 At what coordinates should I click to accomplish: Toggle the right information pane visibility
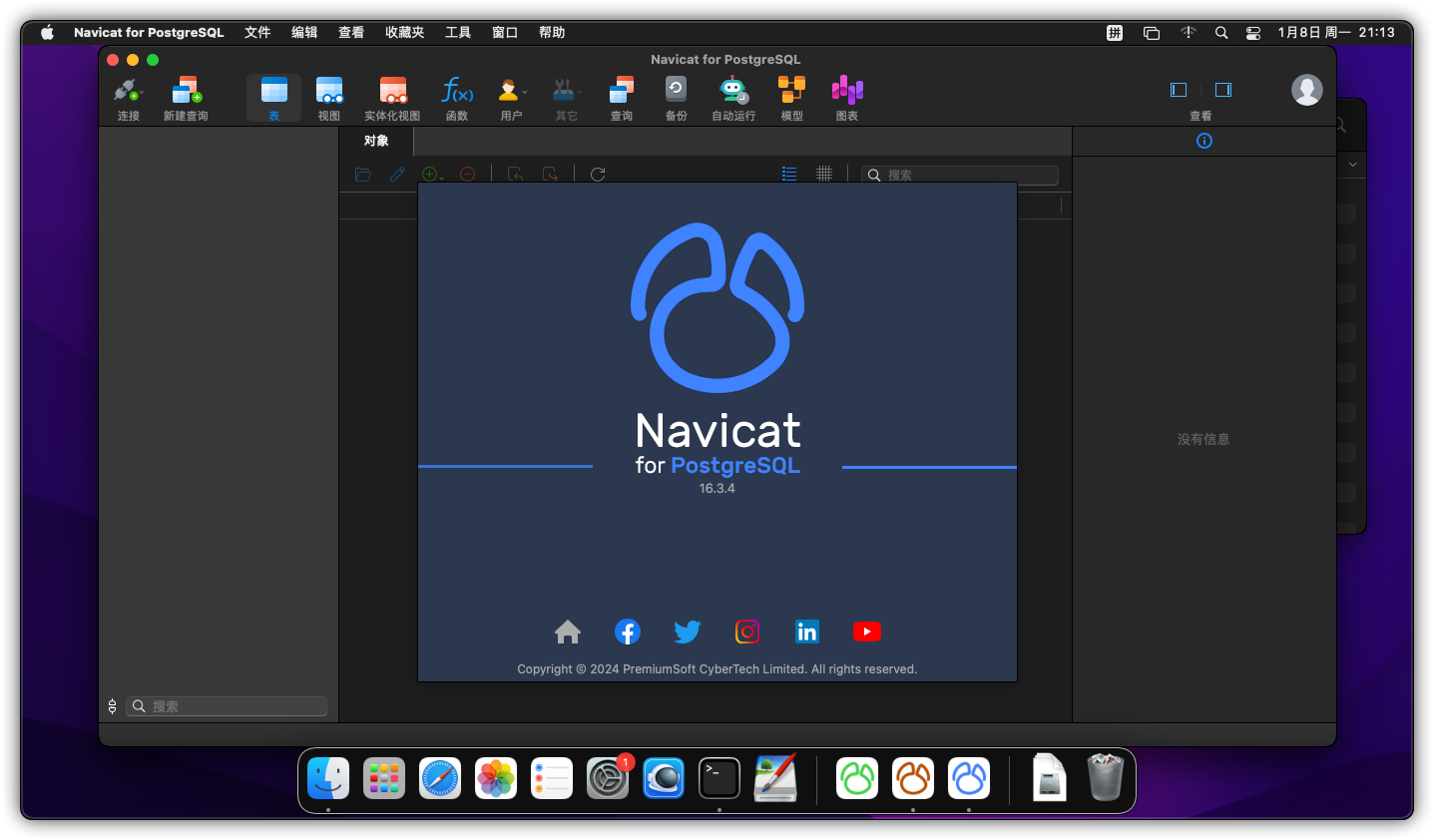tap(1223, 90)
